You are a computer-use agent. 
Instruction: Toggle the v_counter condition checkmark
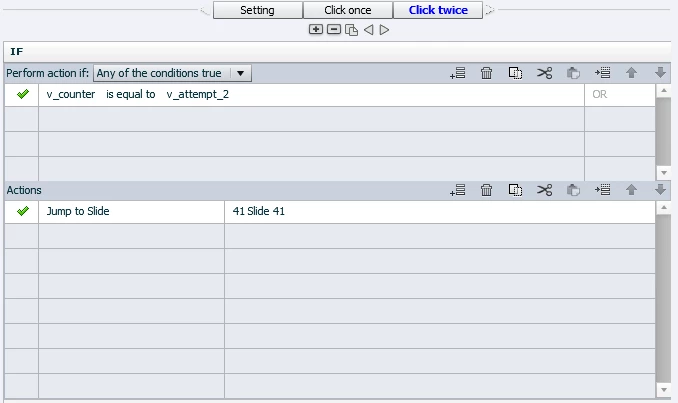[x=22, y=94]
